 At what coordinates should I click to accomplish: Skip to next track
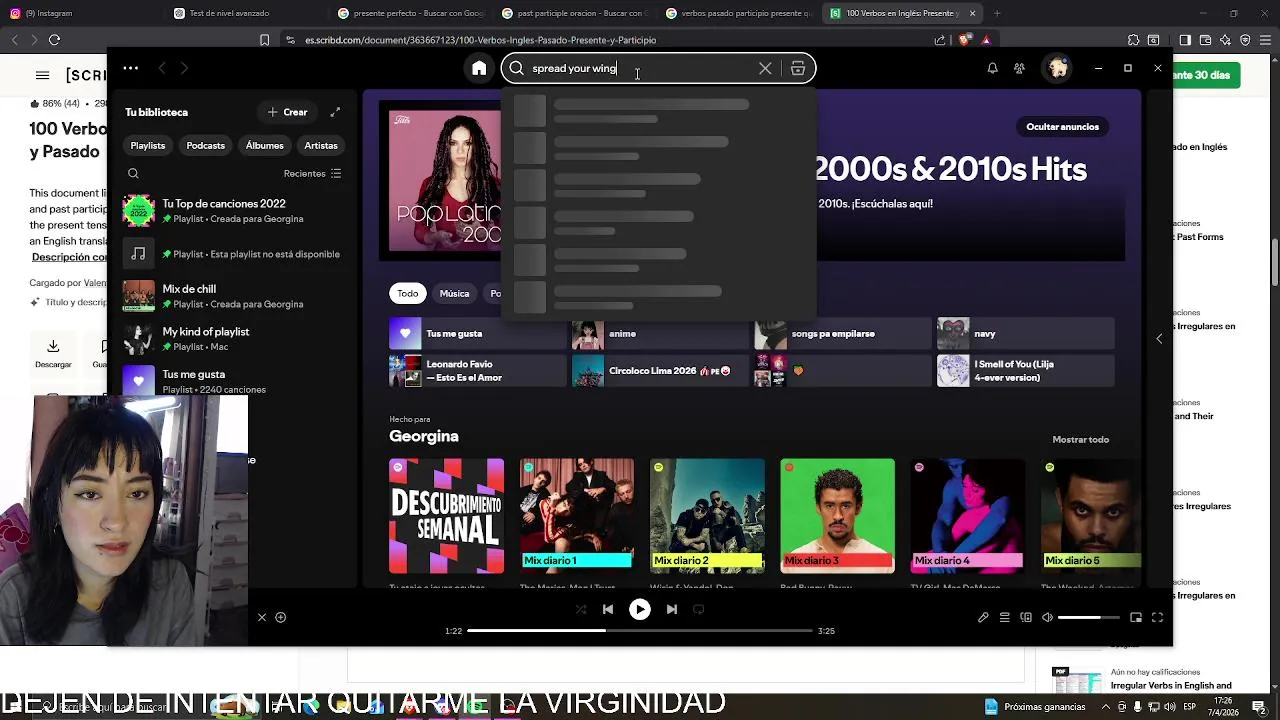(x=672, y=609)
